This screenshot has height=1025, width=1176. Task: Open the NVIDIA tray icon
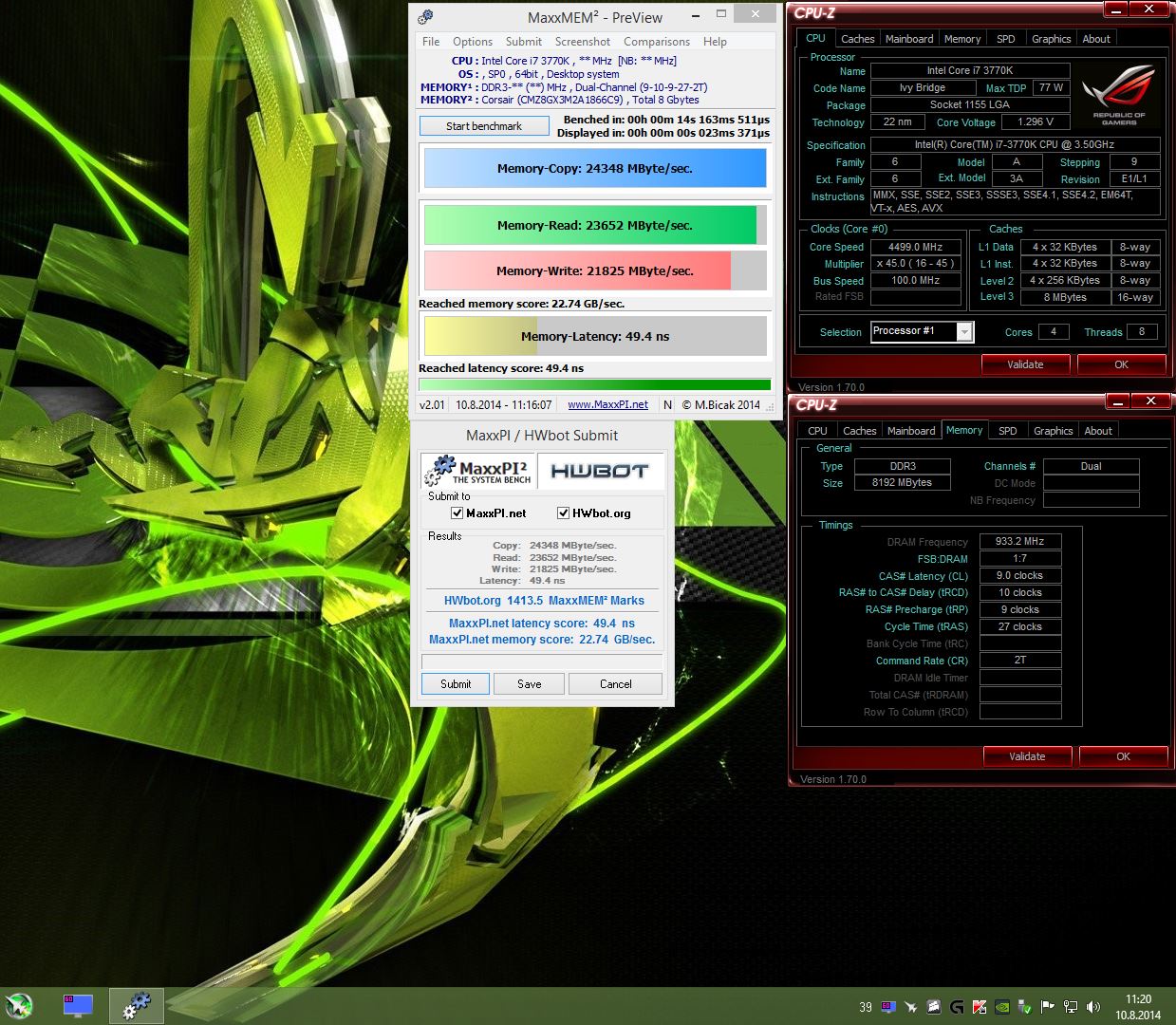click(x=1002, y=1007)
